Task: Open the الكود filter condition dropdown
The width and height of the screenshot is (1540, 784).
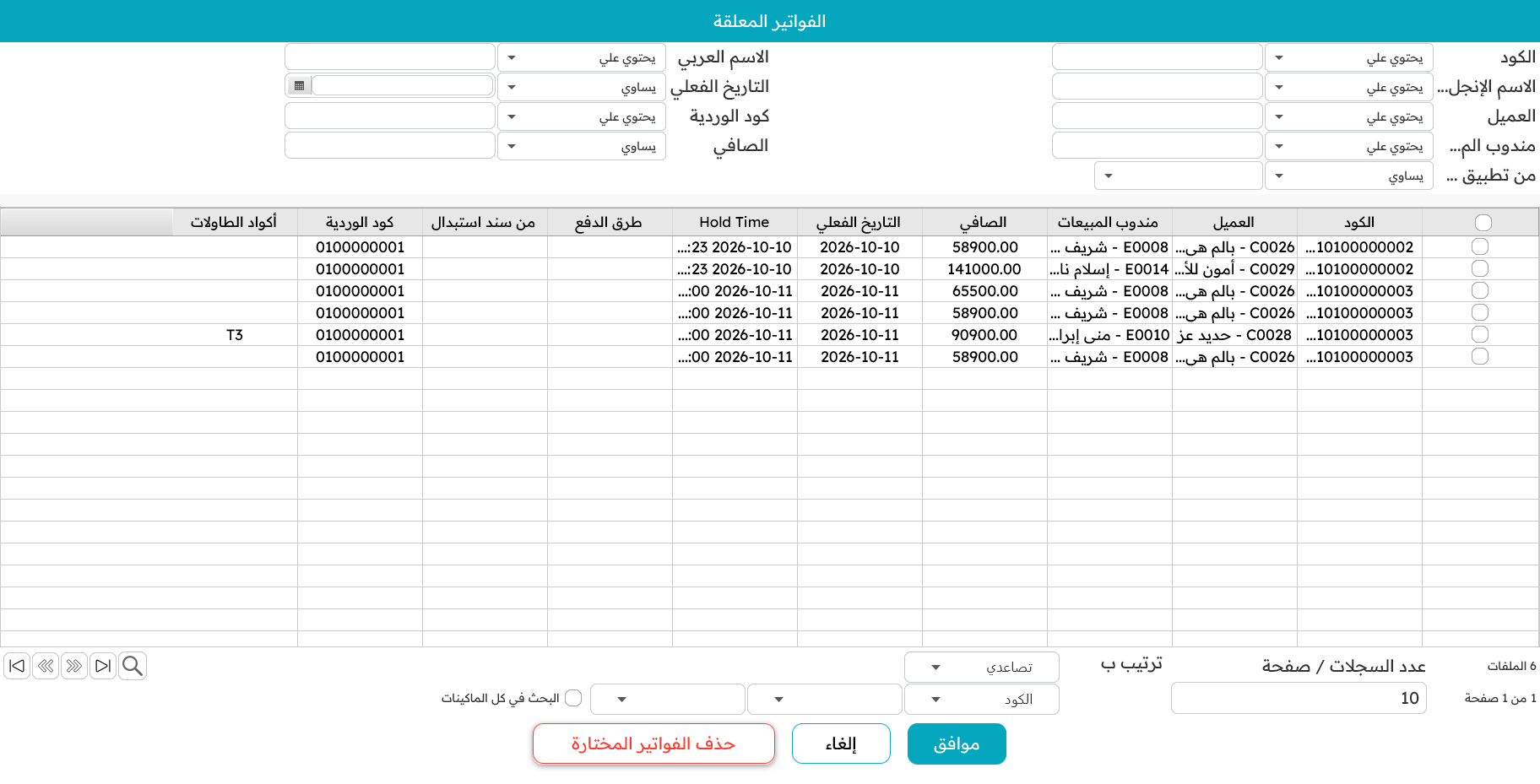Action: [x=1349, y=57]
